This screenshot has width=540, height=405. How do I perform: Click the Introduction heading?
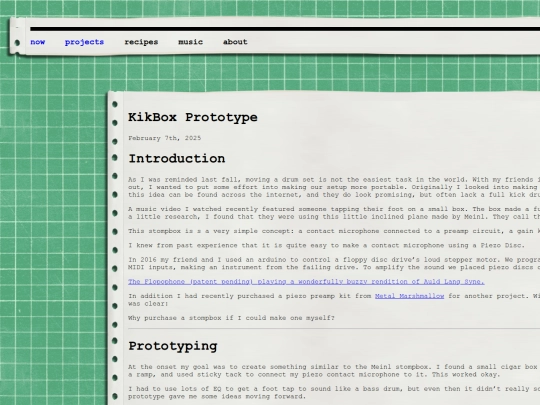(x=177, y=159)
